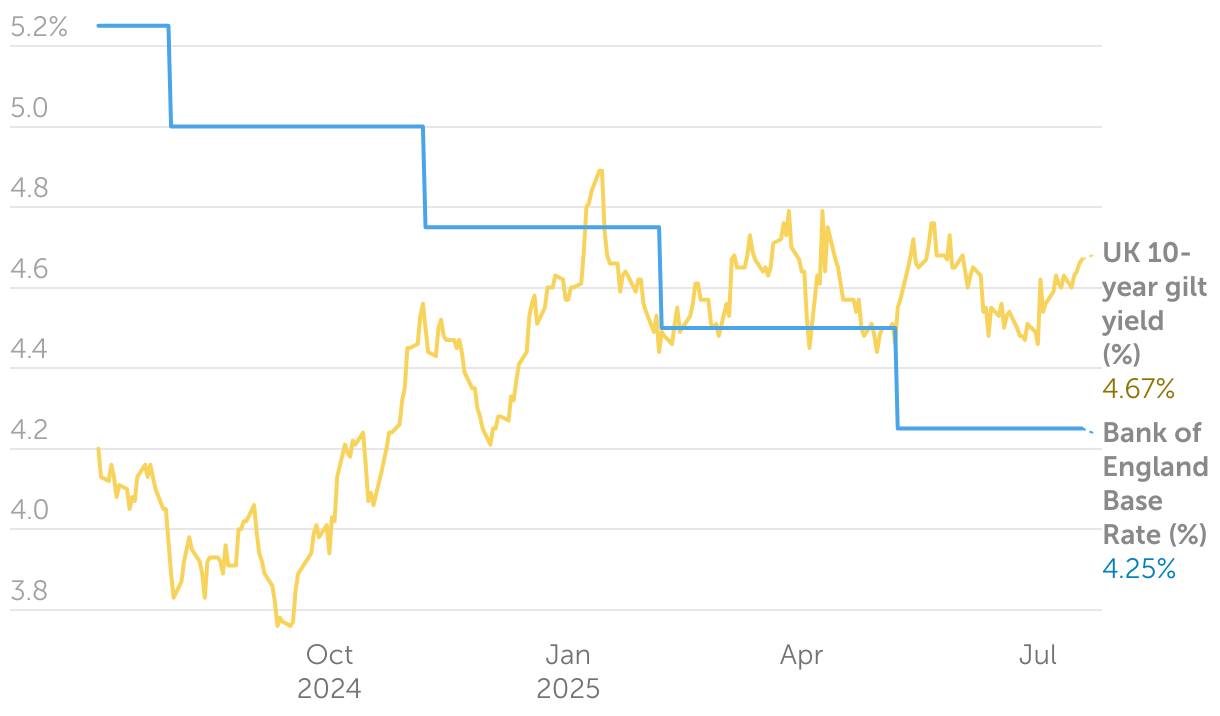Click the 4.8 y-axis label
Screen dimensions: 1220x716
(28, 189)
